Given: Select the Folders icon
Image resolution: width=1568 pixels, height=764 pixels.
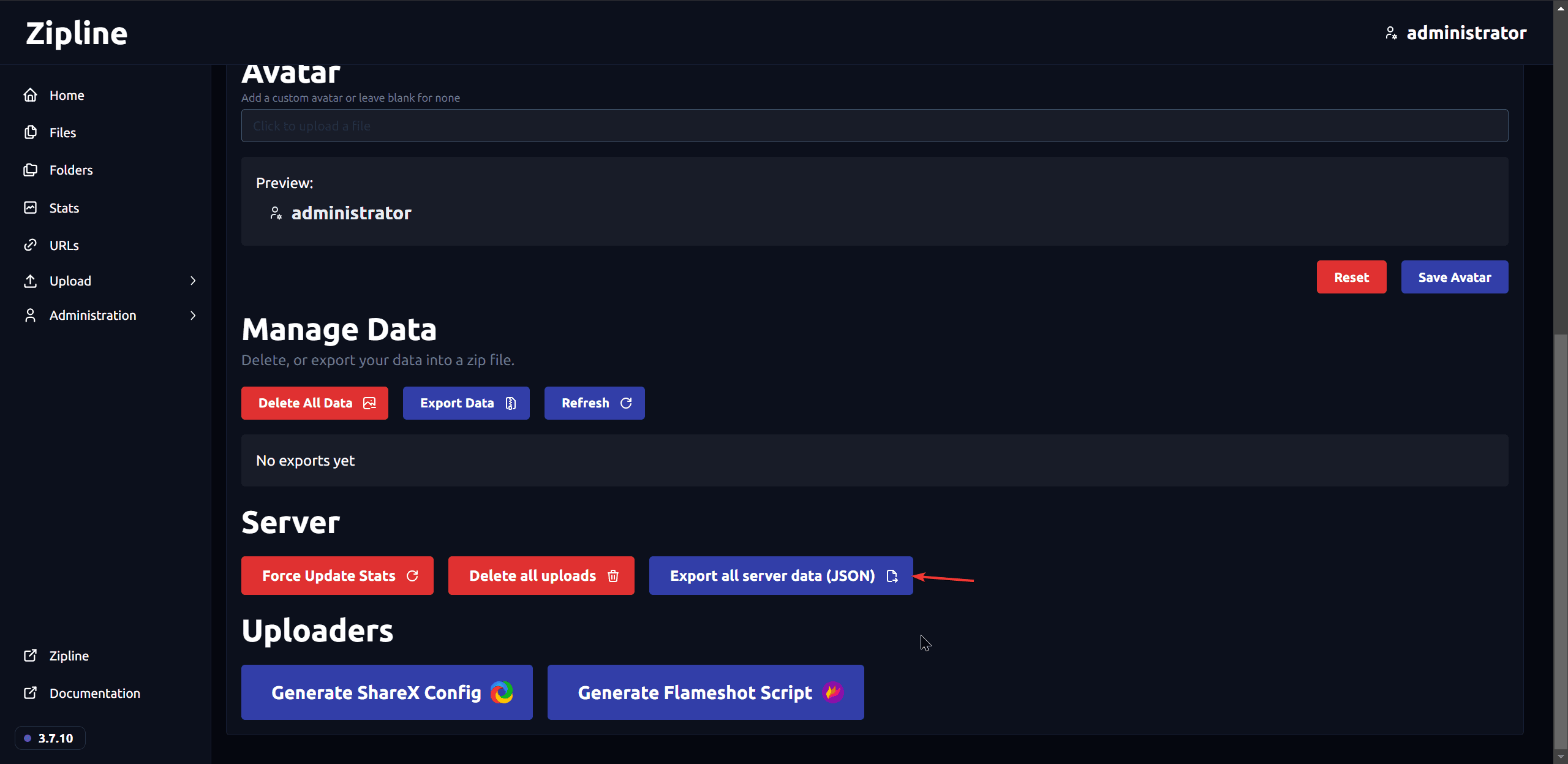Looking at the screenshot, I should coord(31,170).
